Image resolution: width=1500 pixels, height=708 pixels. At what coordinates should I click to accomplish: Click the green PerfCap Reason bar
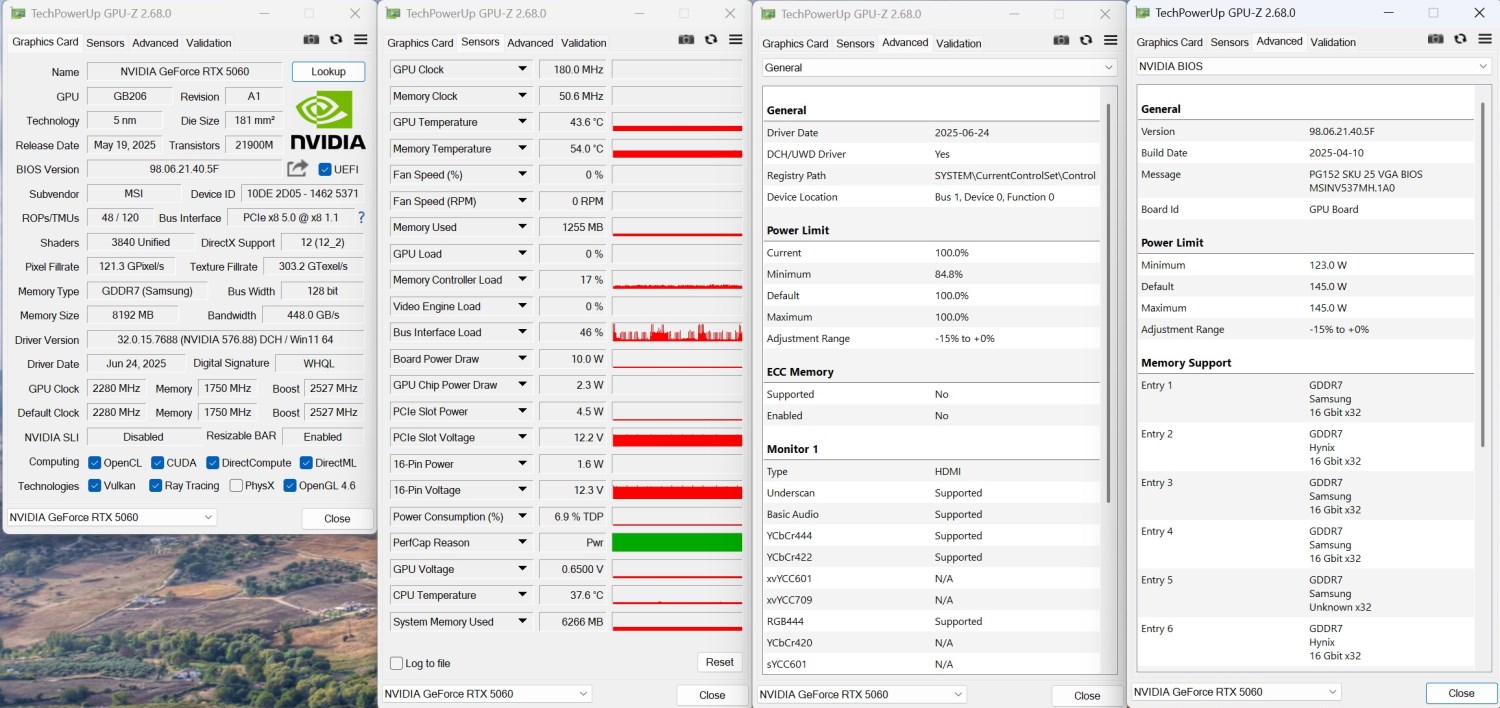click(677, 543)
